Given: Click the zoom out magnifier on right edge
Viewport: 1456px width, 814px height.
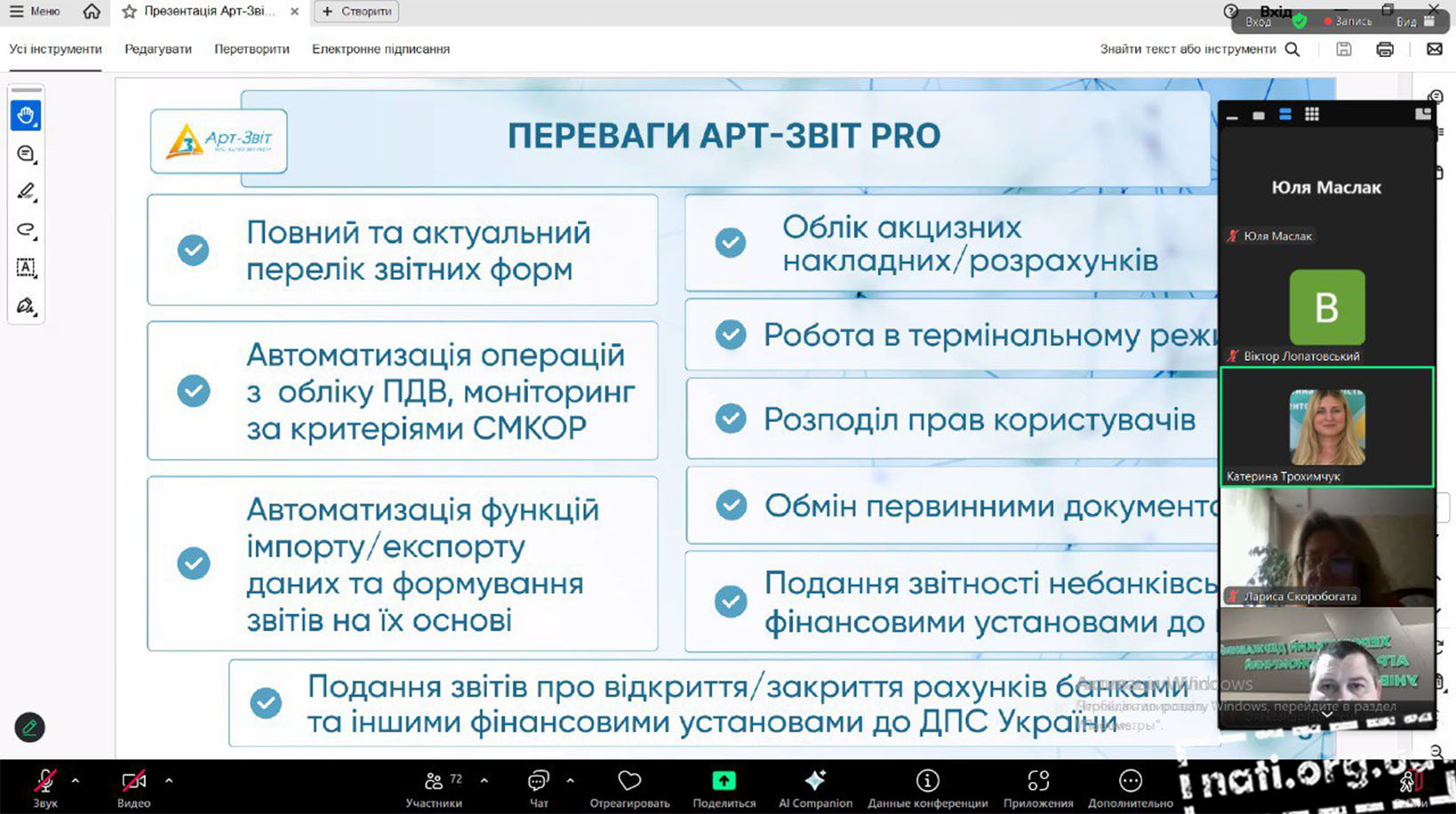Looking at the screenshot, I should coord(1437,752).
